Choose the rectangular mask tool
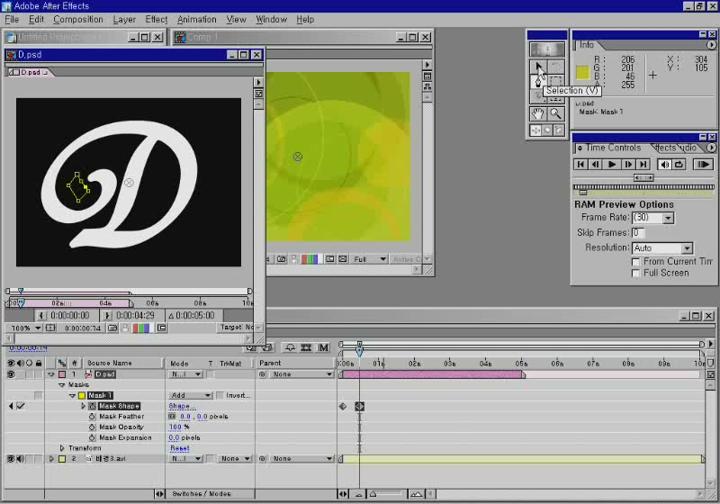The width and height of the screenshot is (720, 504). tap(556, 82)
